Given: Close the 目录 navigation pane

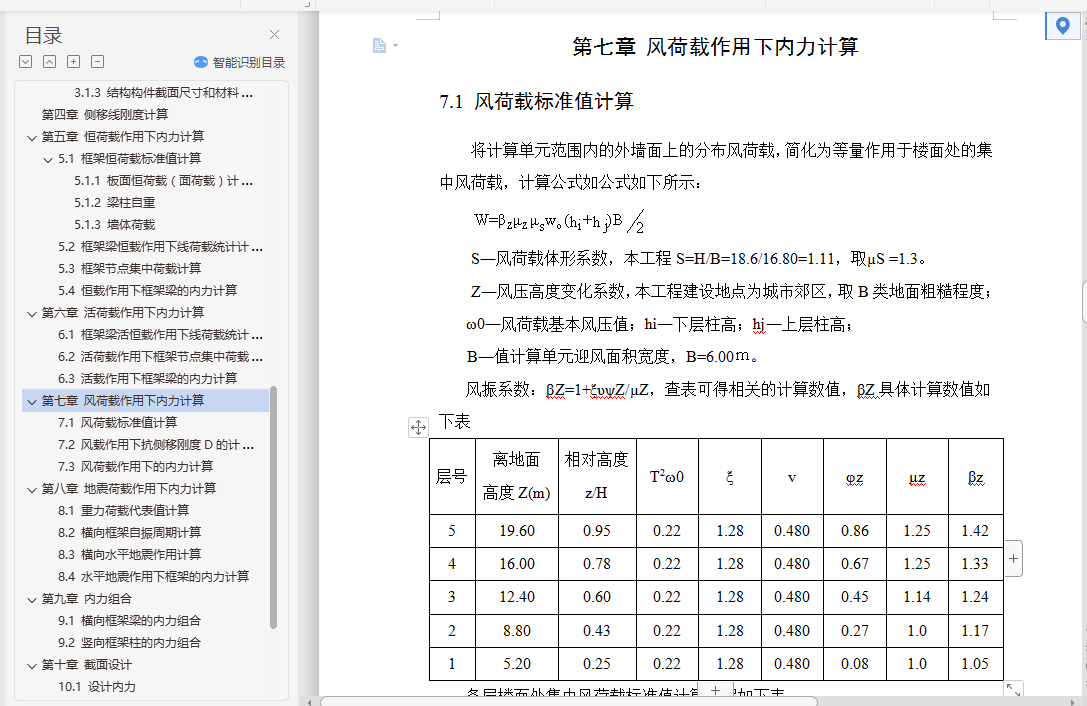Looking at the screenshot, I should tap(275, 35).
